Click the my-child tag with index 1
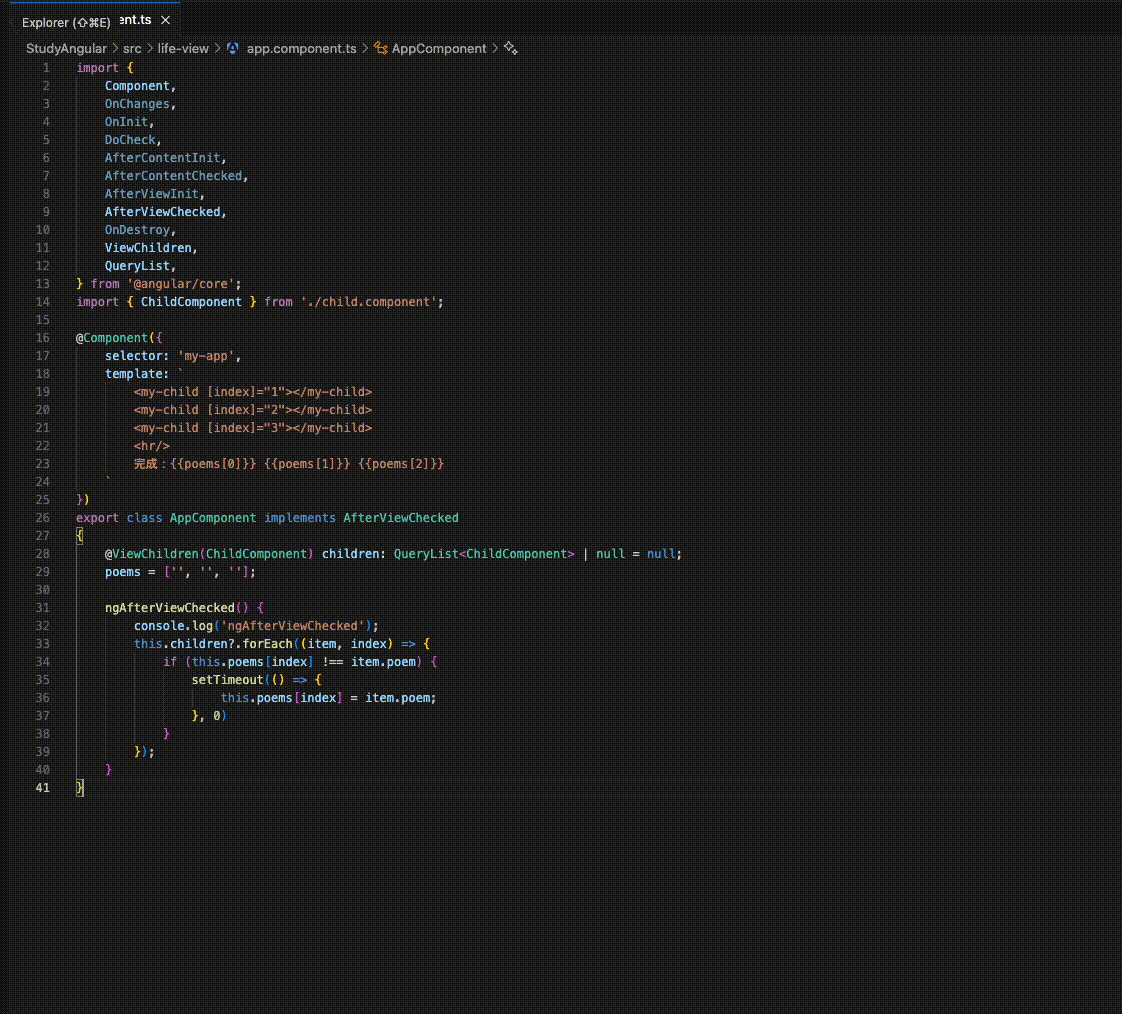 point(253,392)
